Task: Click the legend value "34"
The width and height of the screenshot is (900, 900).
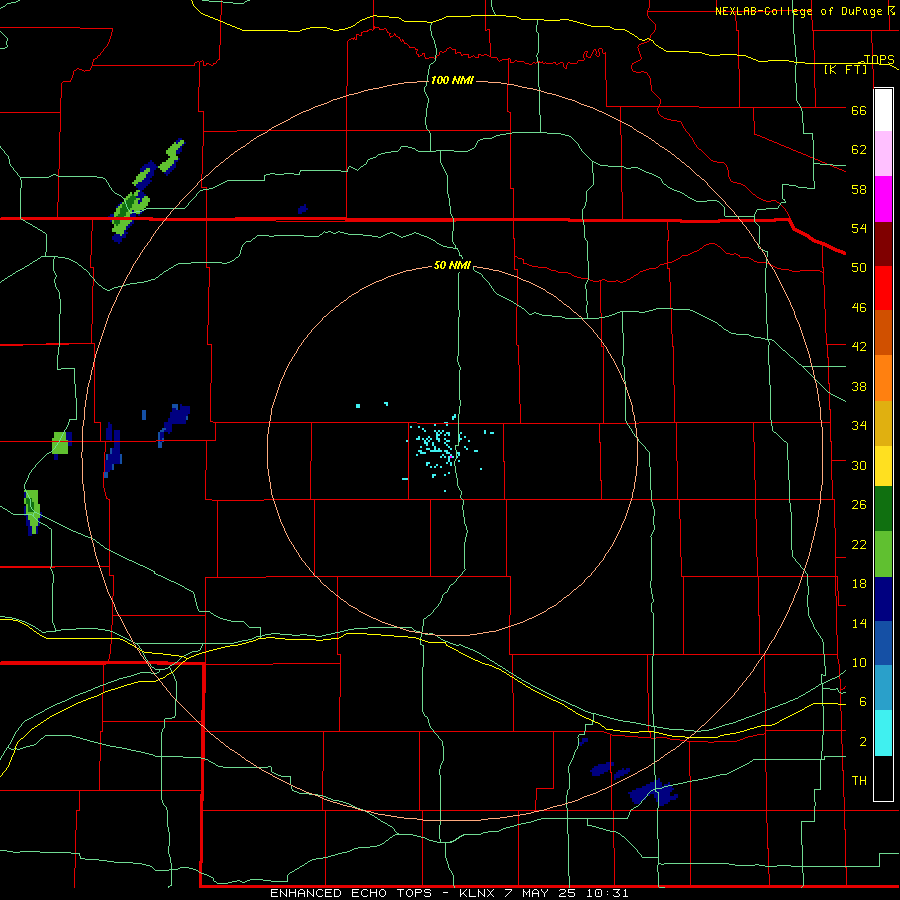Action: [x=859, y=426]
